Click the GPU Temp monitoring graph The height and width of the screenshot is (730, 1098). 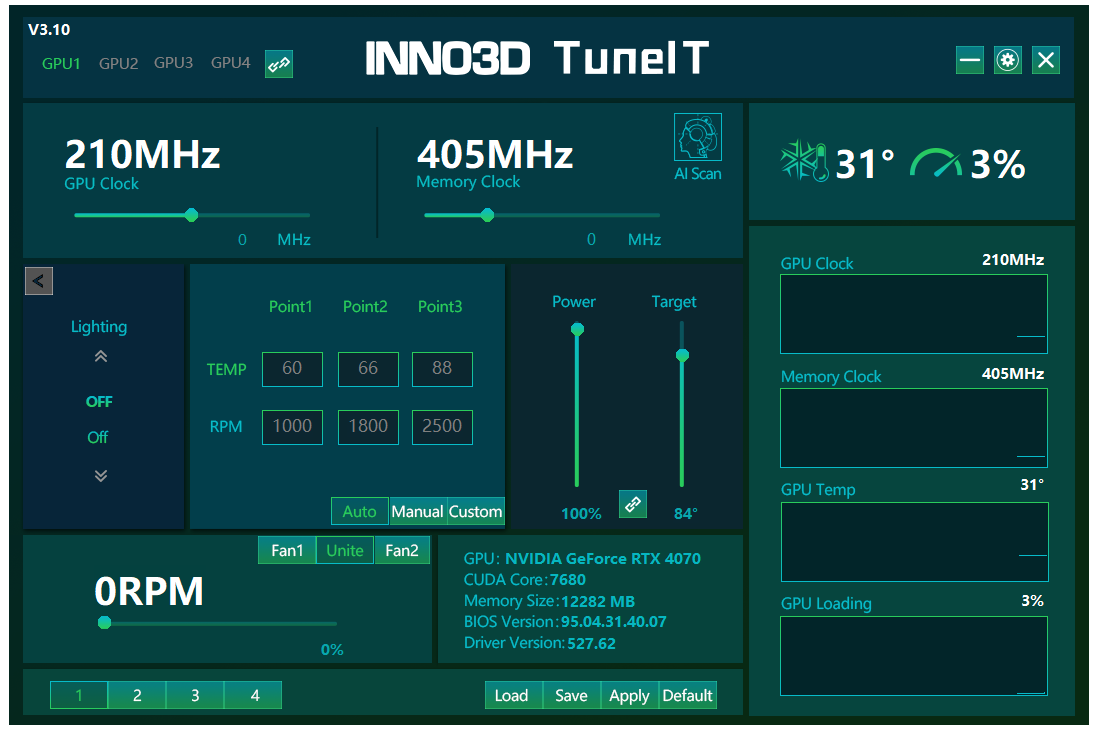tap(914, 542)
